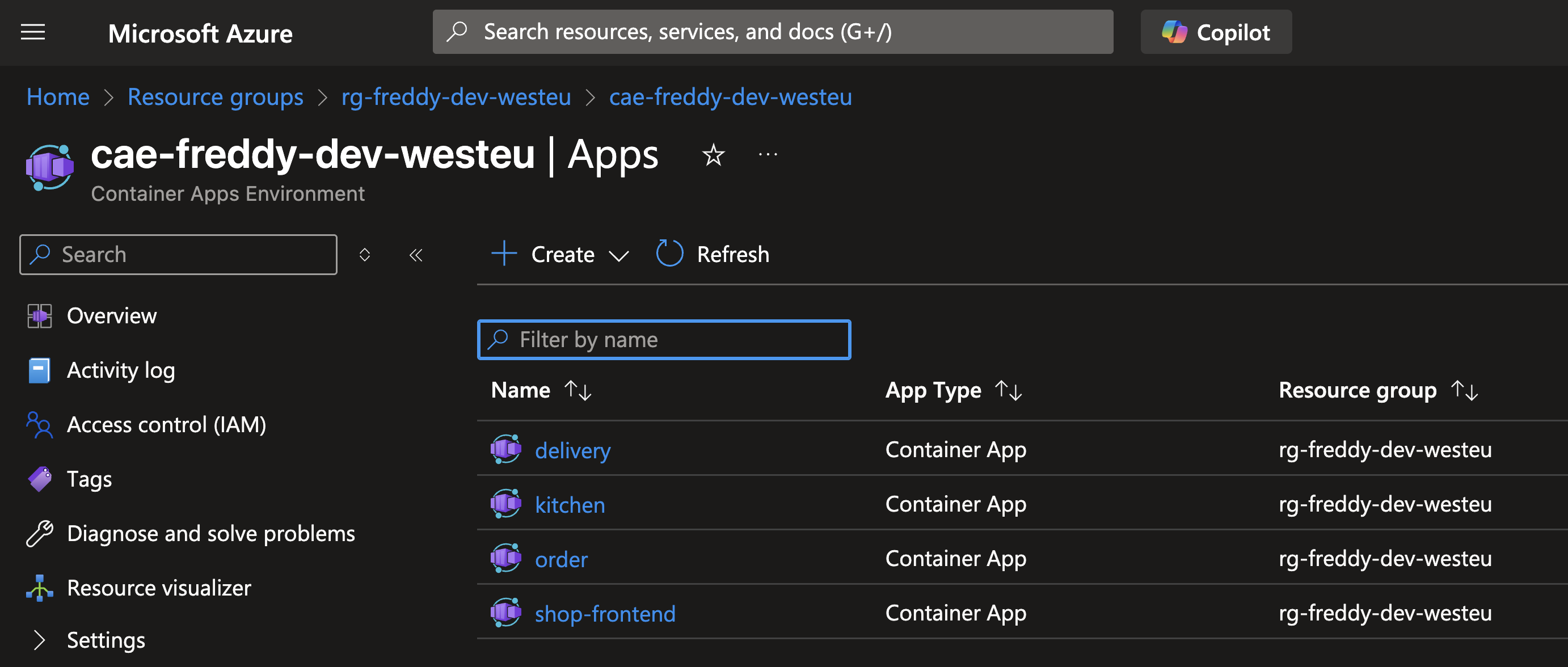
Task: Go to Home breadcrumb
Action: pos(58,97)
